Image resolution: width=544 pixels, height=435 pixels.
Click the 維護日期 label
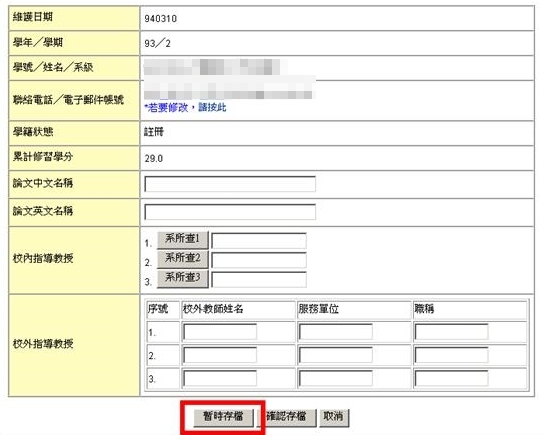pyautogui.click(x=33, y=17)
